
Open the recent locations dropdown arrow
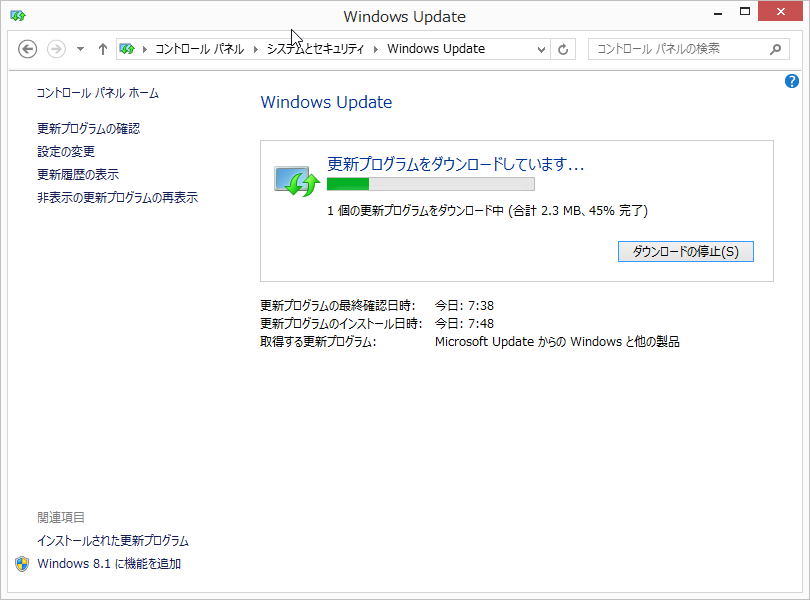[80, 49]
